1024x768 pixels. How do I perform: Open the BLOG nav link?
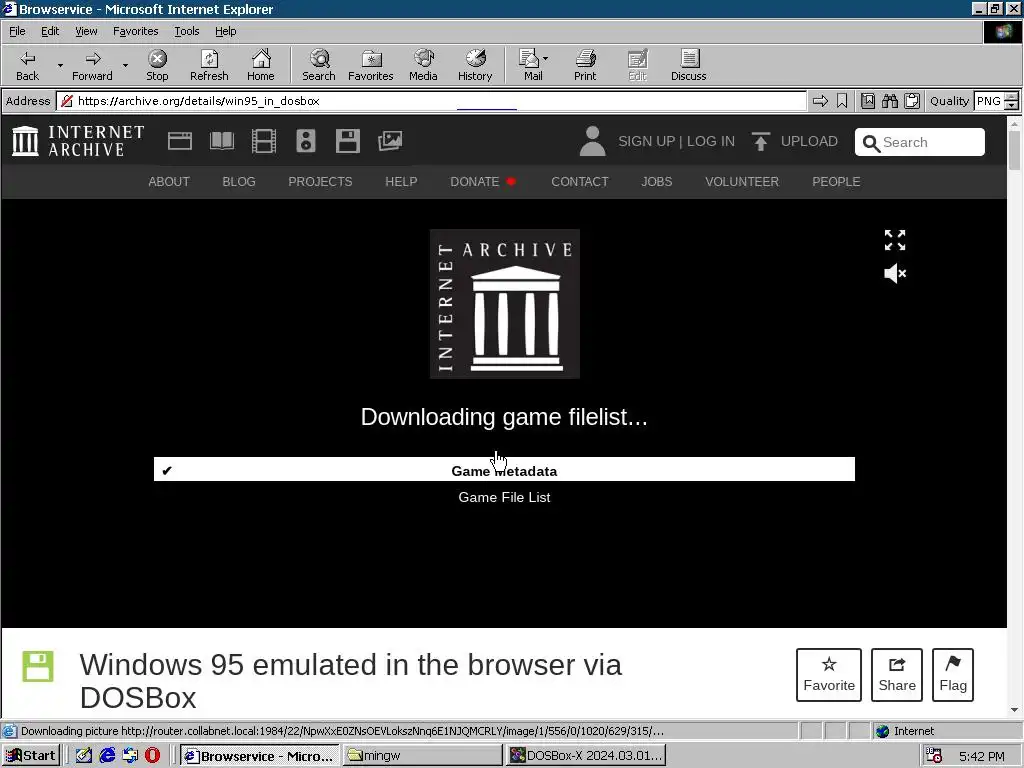[238, 182]
